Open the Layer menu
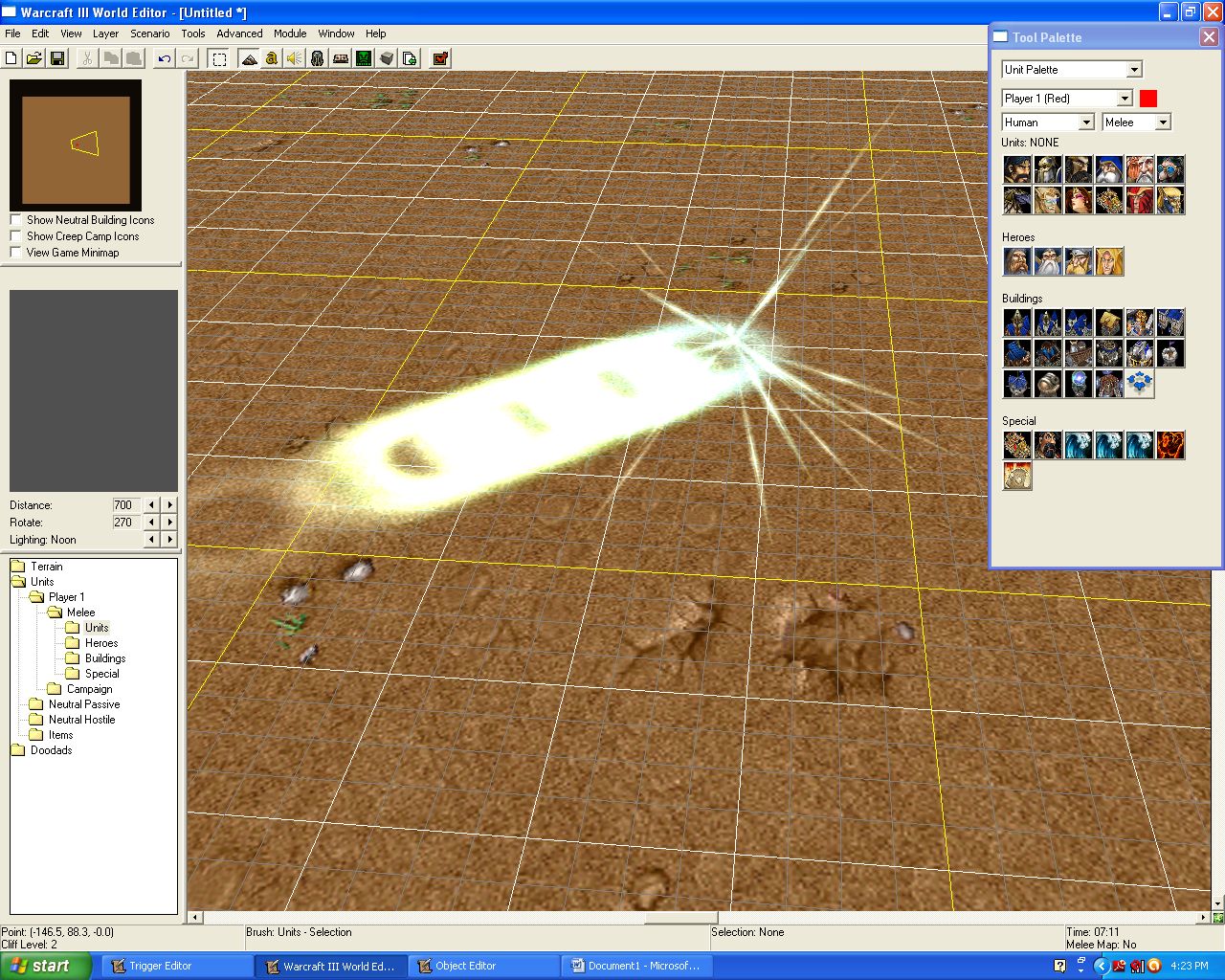The width and height of the screenshot is (1225, 980). [105, 33]
